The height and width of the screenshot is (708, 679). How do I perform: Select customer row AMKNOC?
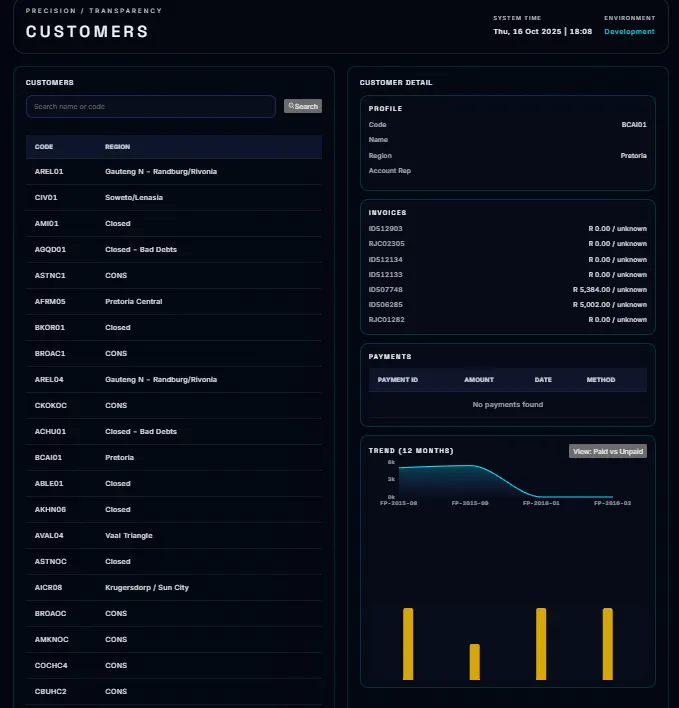coord(174,639)
